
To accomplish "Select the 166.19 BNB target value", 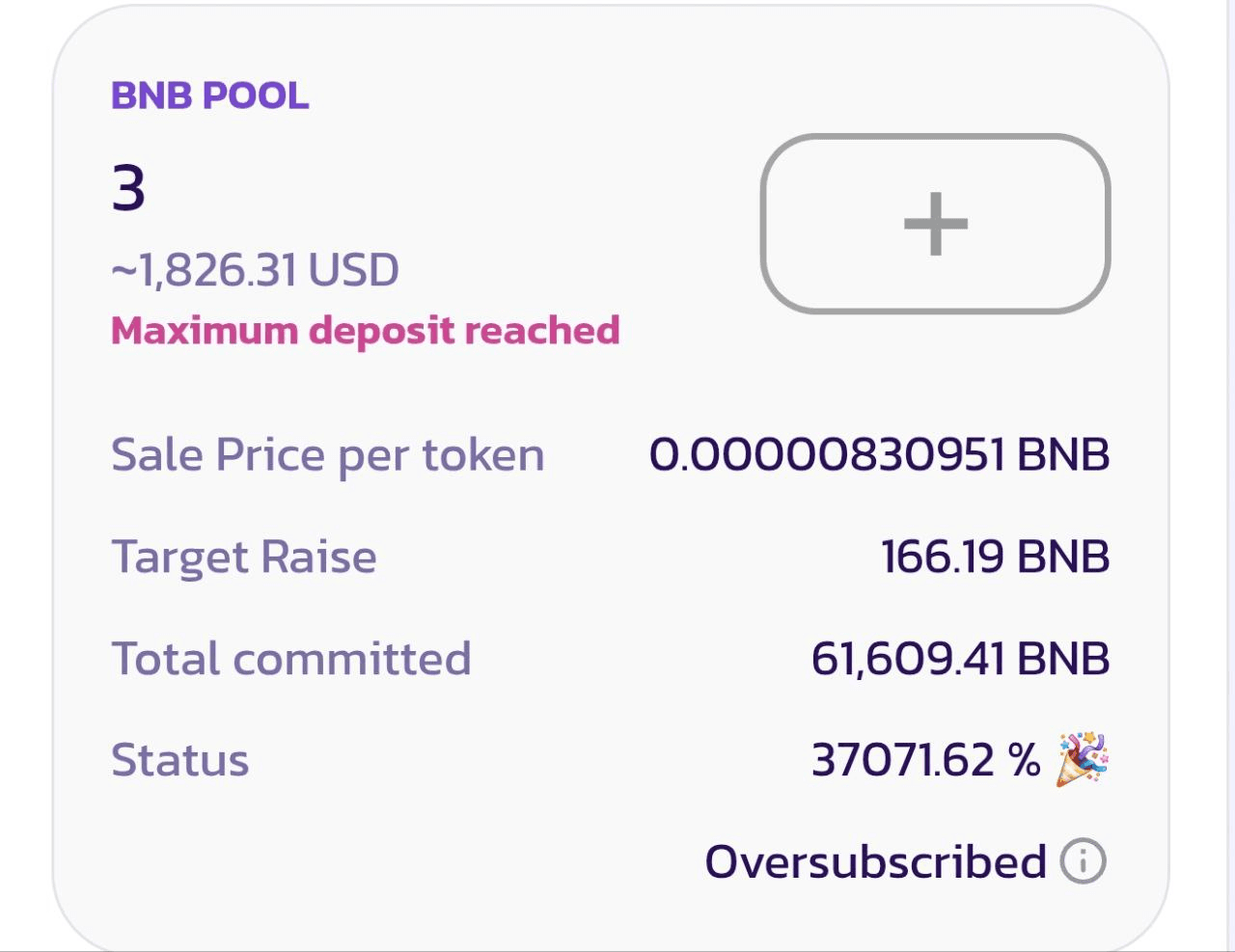I will pyautogui.click(x=995, y=558).
